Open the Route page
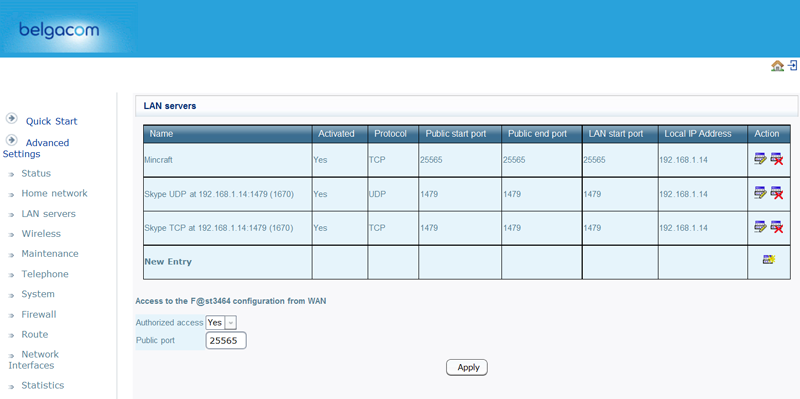Image resolution: width=800 pixels, height=399 pixels. 35,334
